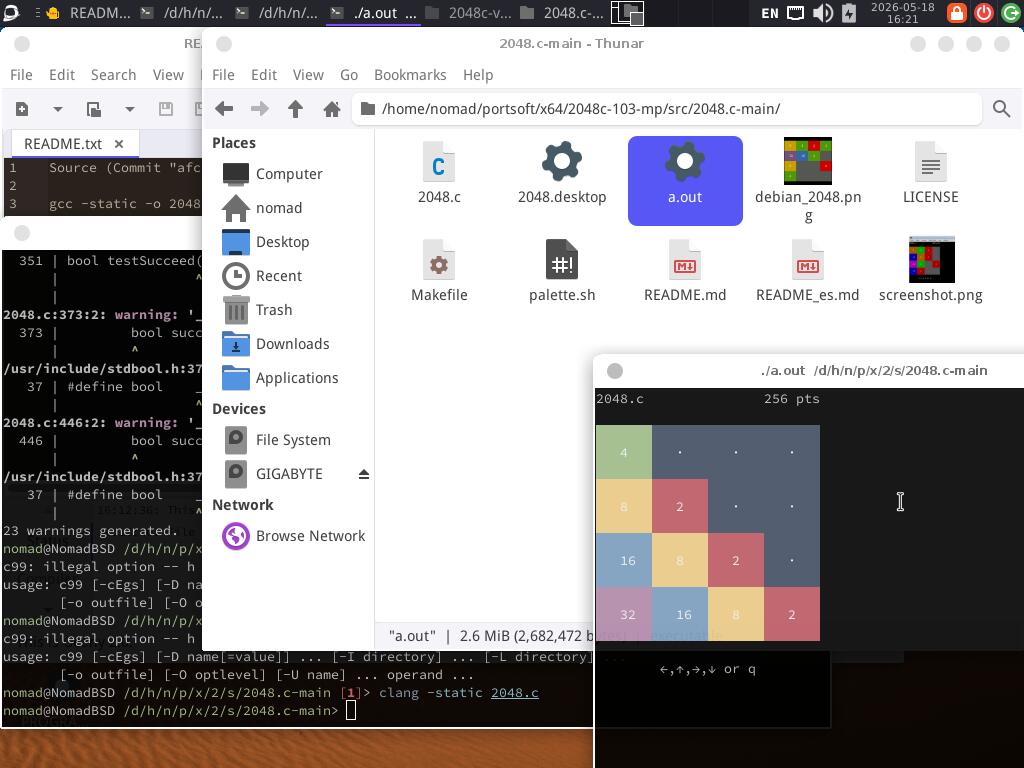Open dropdown arrow next to new document icon
The width and height of the screenshot is (1024, 768).
pyautogui.click(x=57, y=109)
